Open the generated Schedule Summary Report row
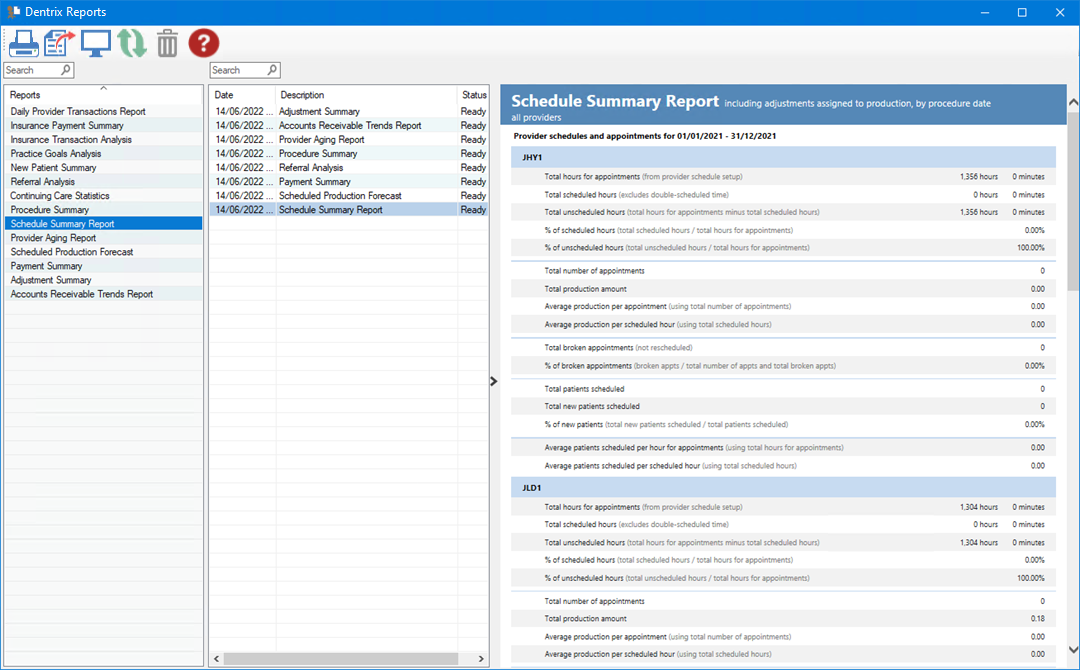Image resolution: width=1080 pixels, height=670 pixels. point(331,210)
